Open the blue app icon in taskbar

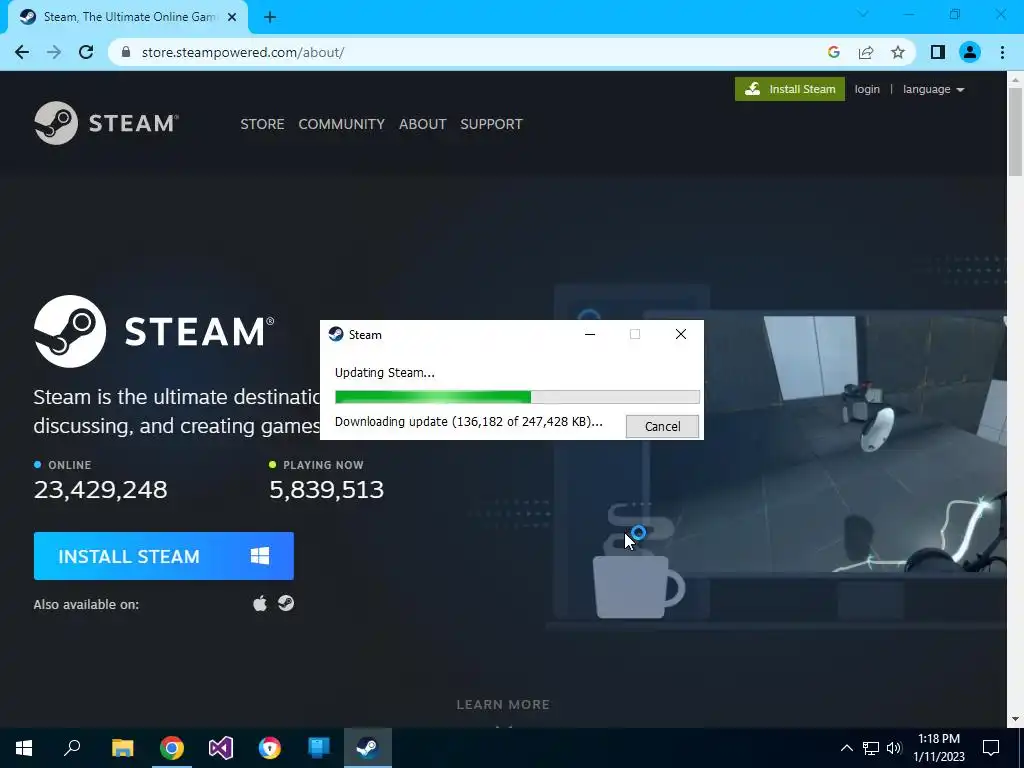pos(319,748)
